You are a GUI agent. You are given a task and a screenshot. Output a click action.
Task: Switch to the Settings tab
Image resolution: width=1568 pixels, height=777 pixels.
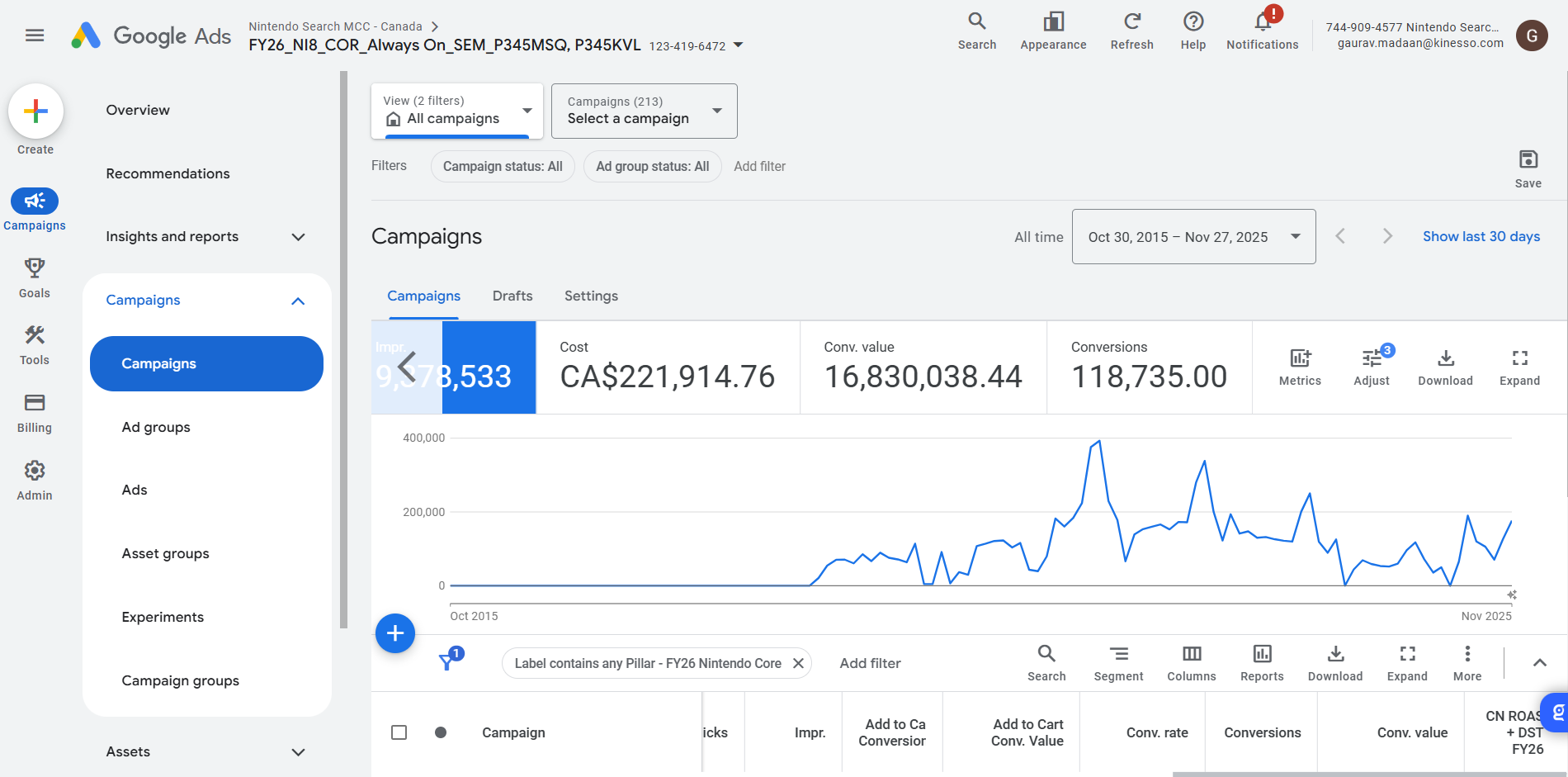(x=591, y=296)
